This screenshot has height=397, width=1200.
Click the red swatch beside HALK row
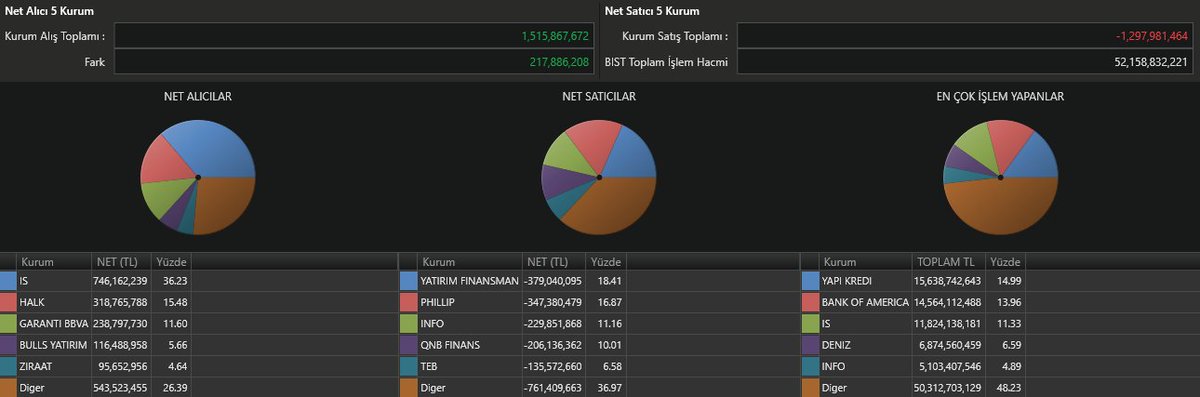tap(8, 302)
